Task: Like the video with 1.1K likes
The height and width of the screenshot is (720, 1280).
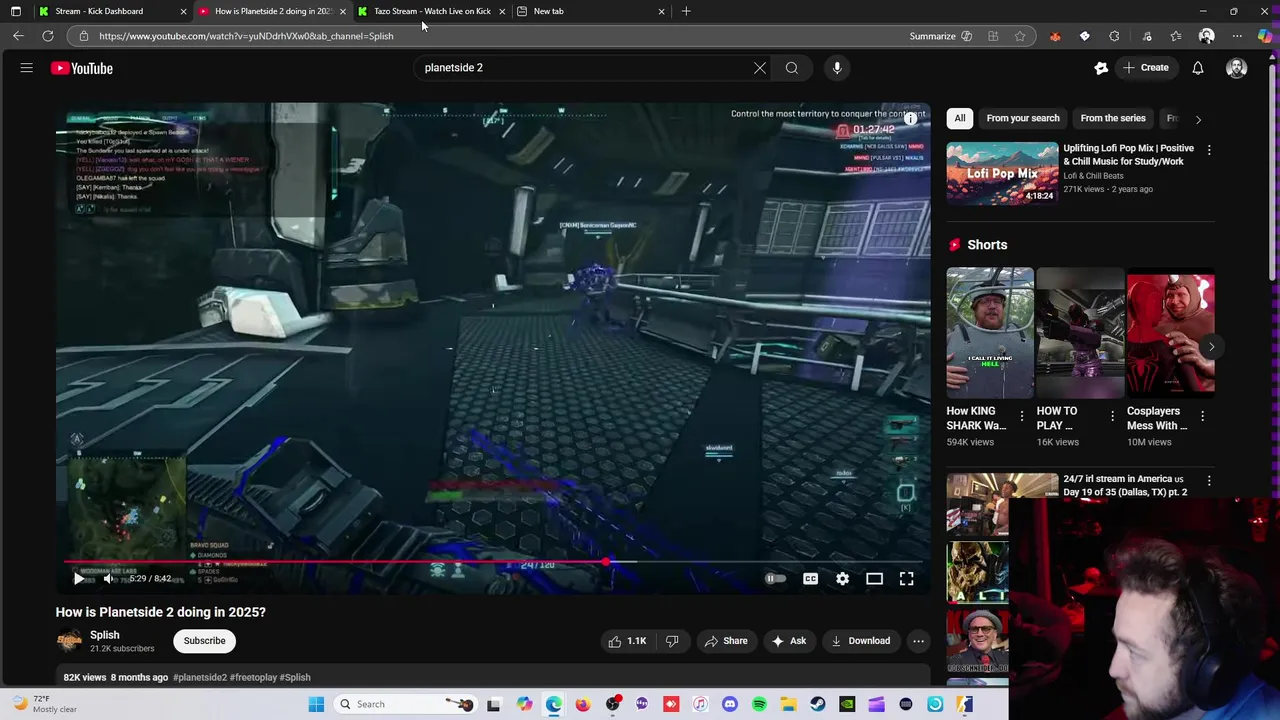Action: 627,641
